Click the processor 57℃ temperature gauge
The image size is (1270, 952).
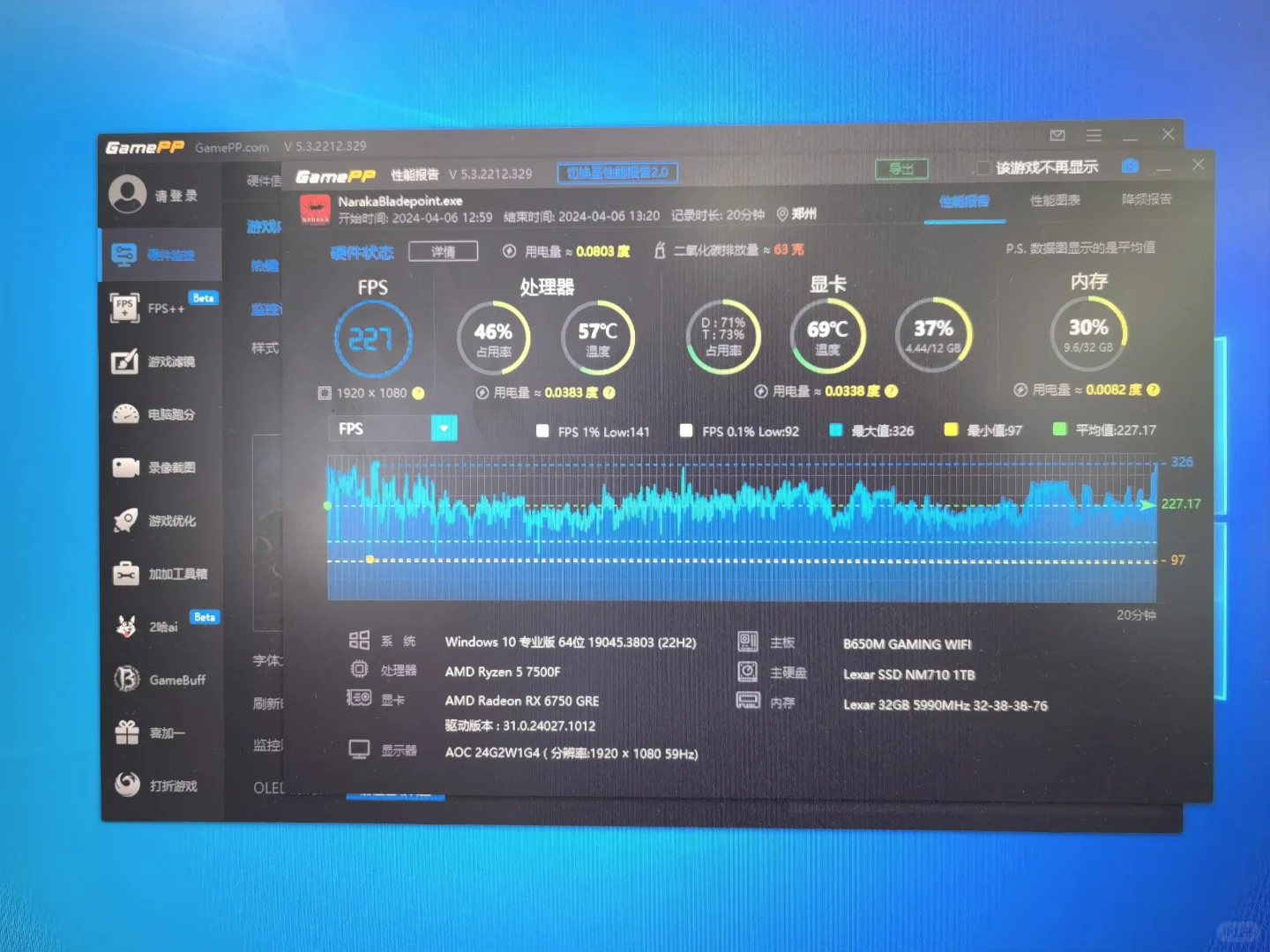pyautogui.click(x=597, y=337)
